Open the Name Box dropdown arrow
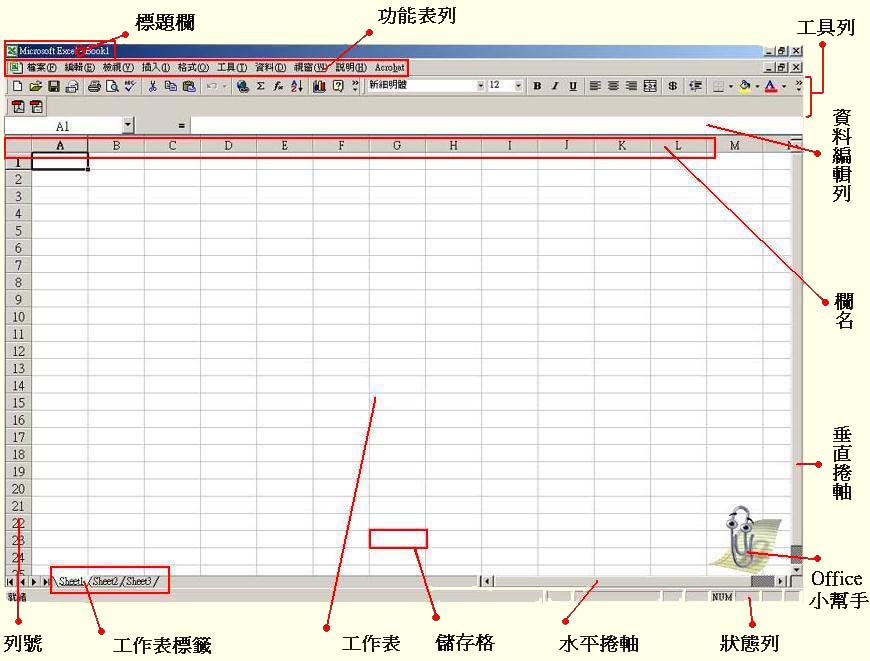The image size is (870, 661). [x=128, y=126]
